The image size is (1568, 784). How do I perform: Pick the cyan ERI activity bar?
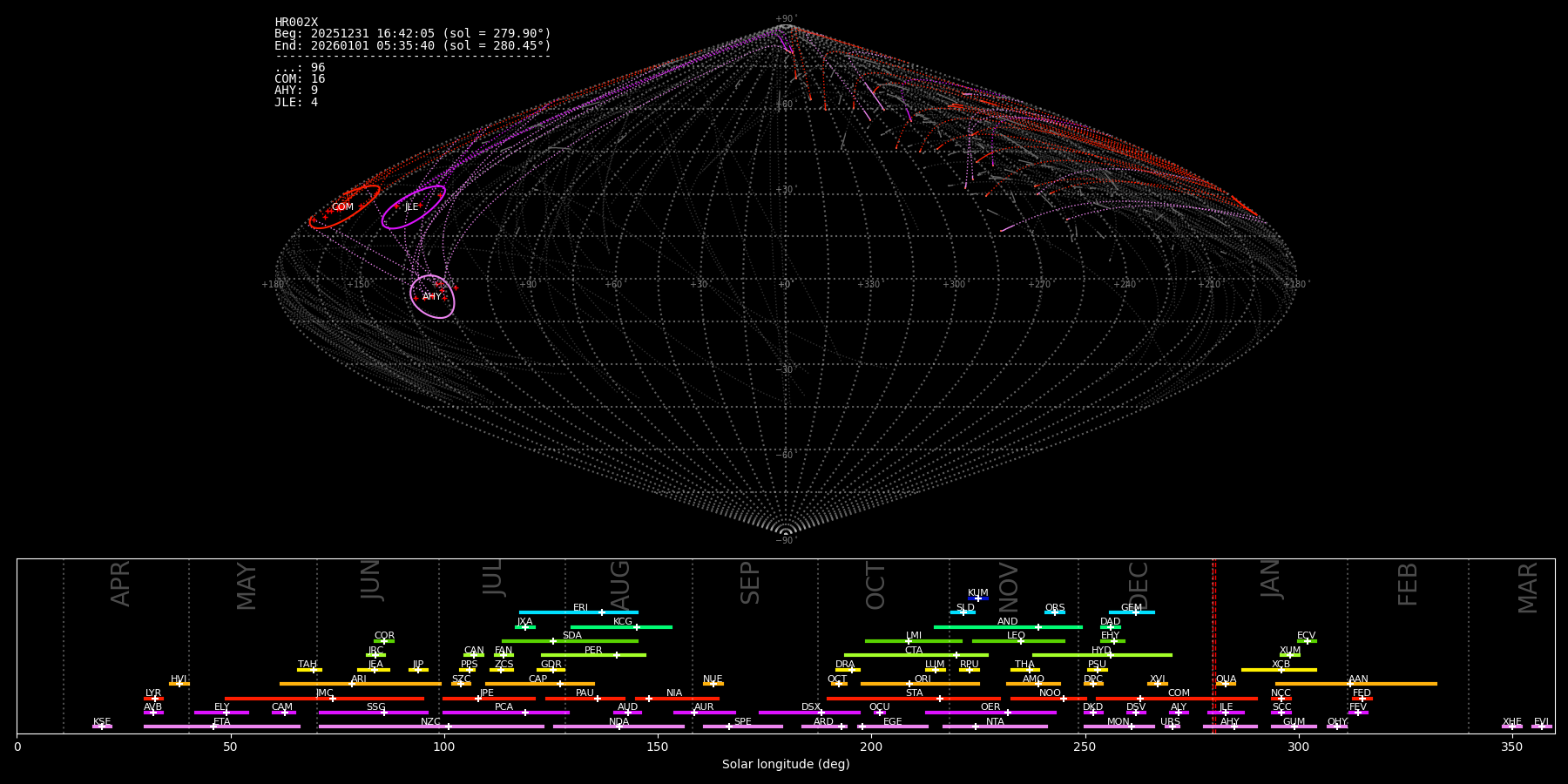click(578, 612)
